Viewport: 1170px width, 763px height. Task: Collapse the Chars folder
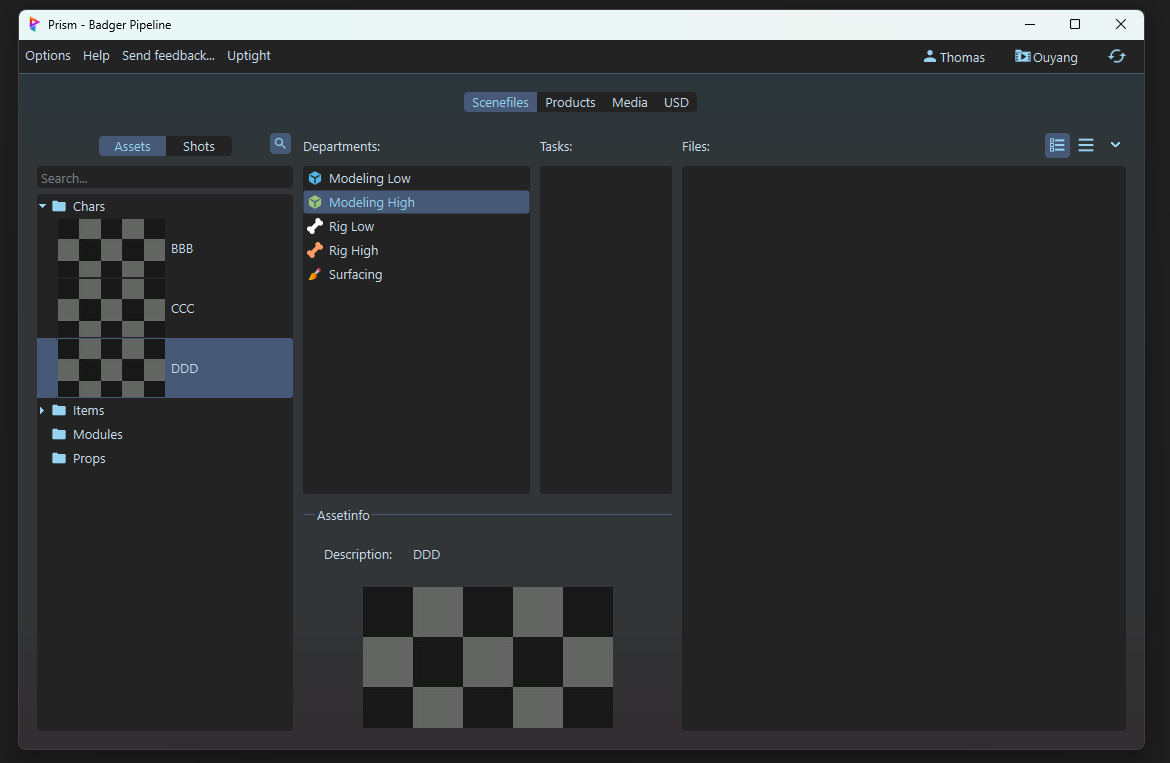click(43, 206)
